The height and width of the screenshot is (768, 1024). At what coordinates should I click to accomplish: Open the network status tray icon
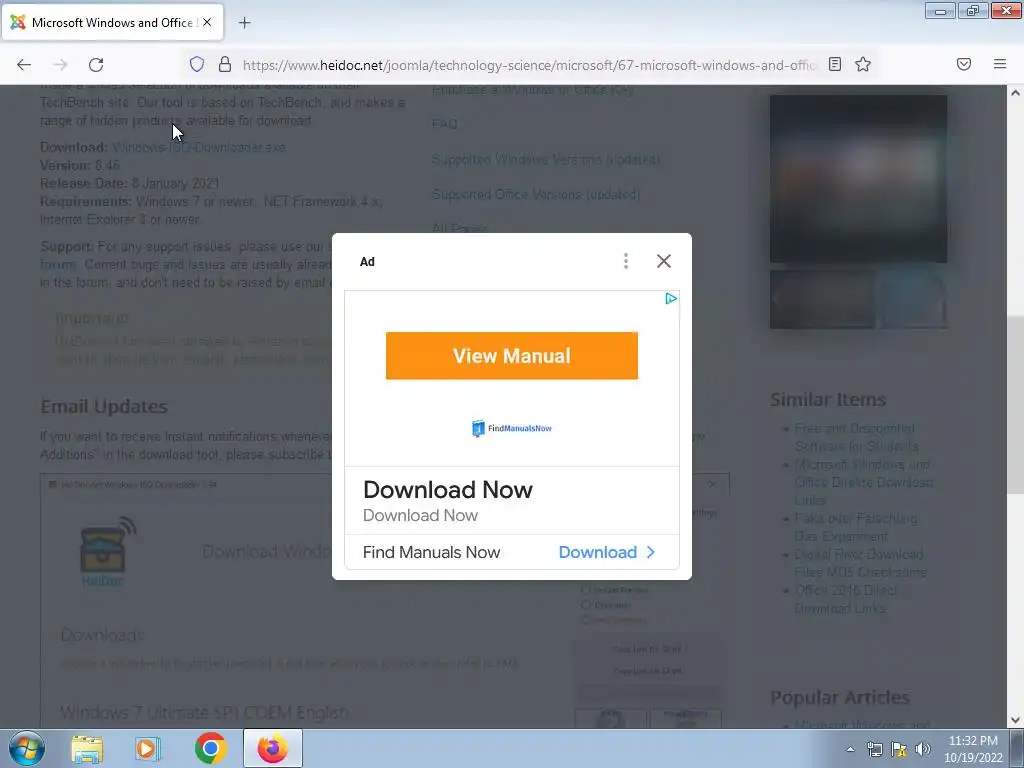(874, 749)
